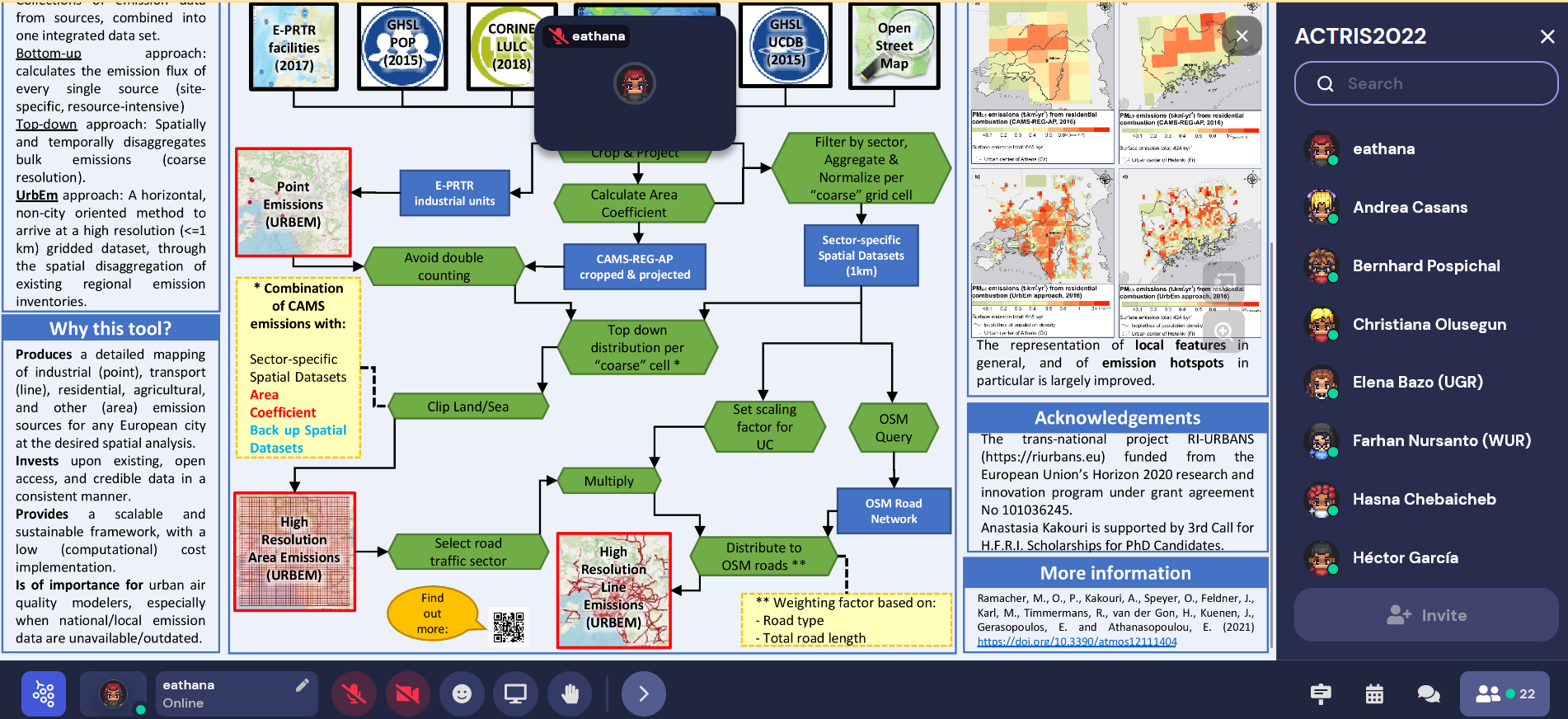Click the 'OSM Query' hexagon

point(894,427)
